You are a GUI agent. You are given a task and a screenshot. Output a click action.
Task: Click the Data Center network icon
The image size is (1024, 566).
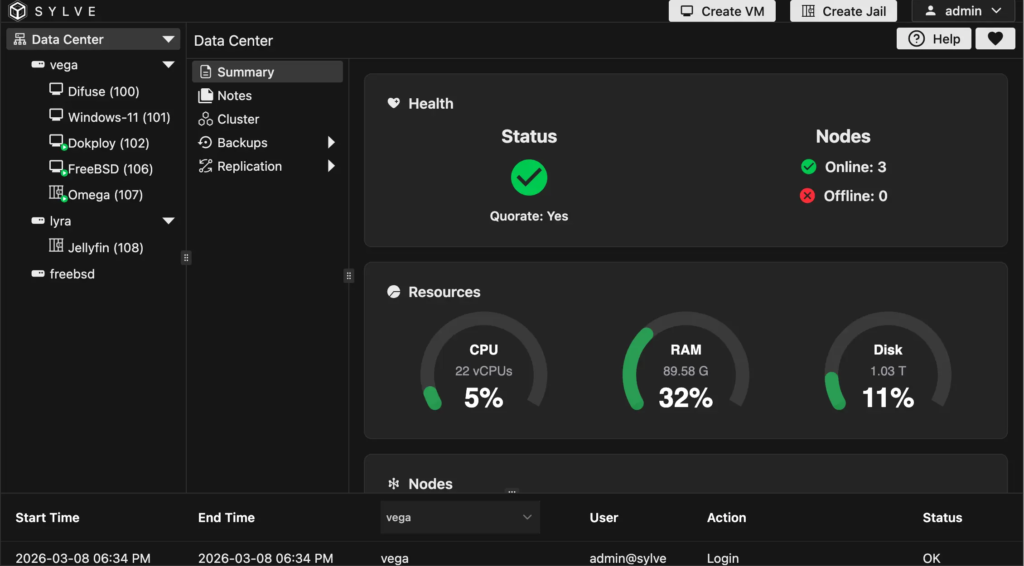(20, 39)
